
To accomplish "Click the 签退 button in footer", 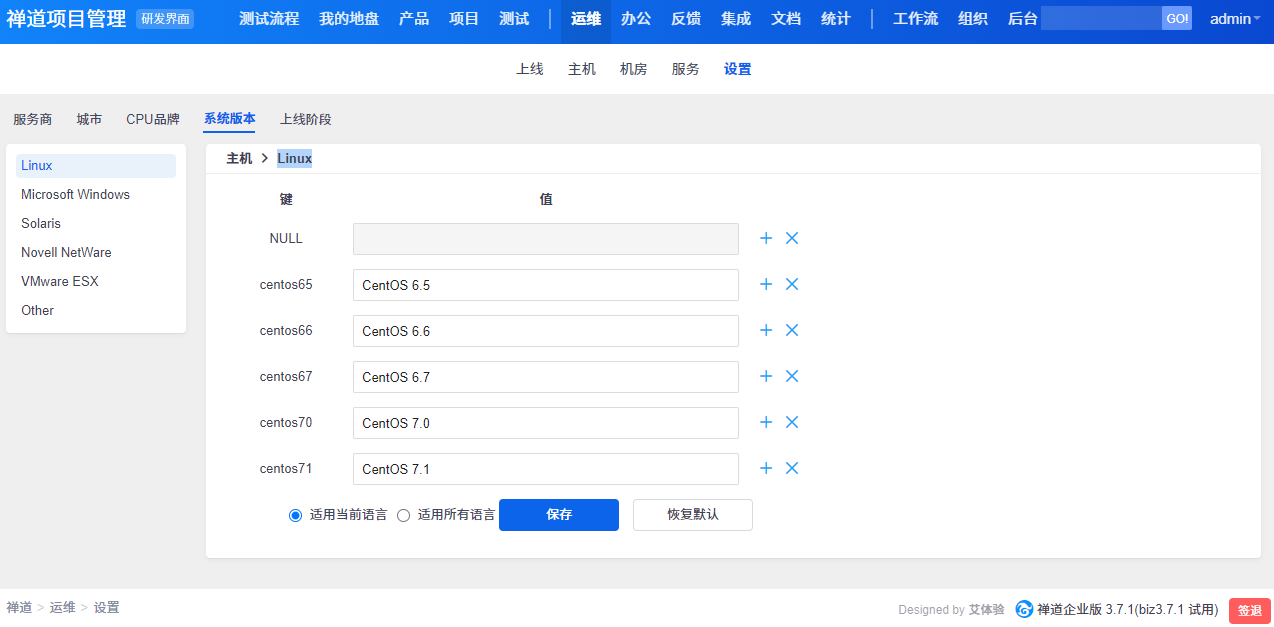I will 1249,611.
